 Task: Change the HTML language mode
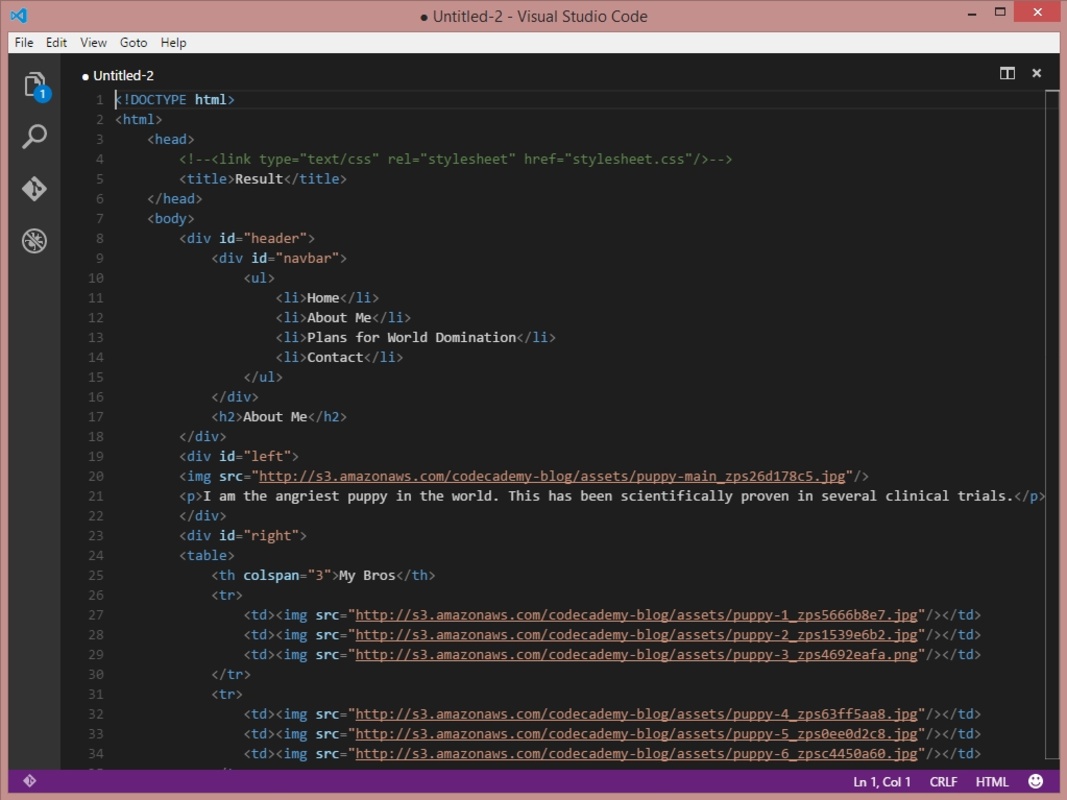[992, 782]
